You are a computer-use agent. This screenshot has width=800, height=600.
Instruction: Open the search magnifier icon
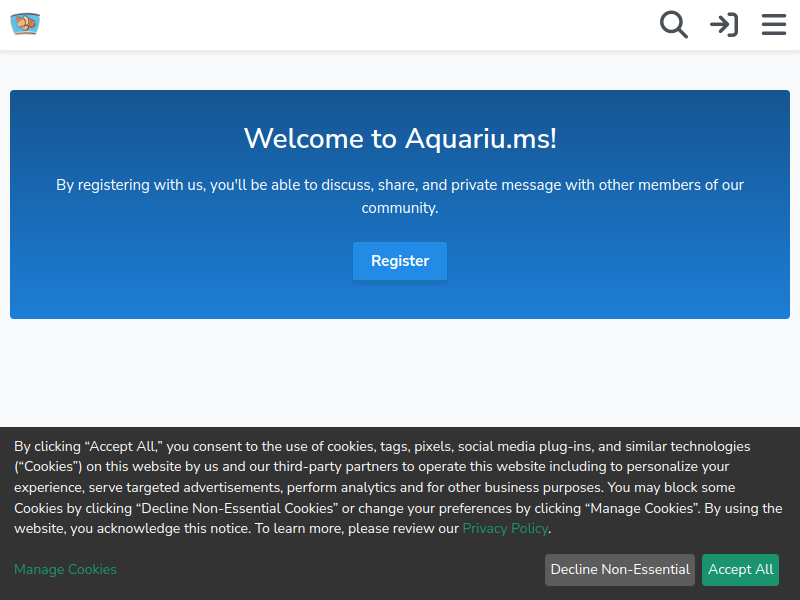coord(673,24)
